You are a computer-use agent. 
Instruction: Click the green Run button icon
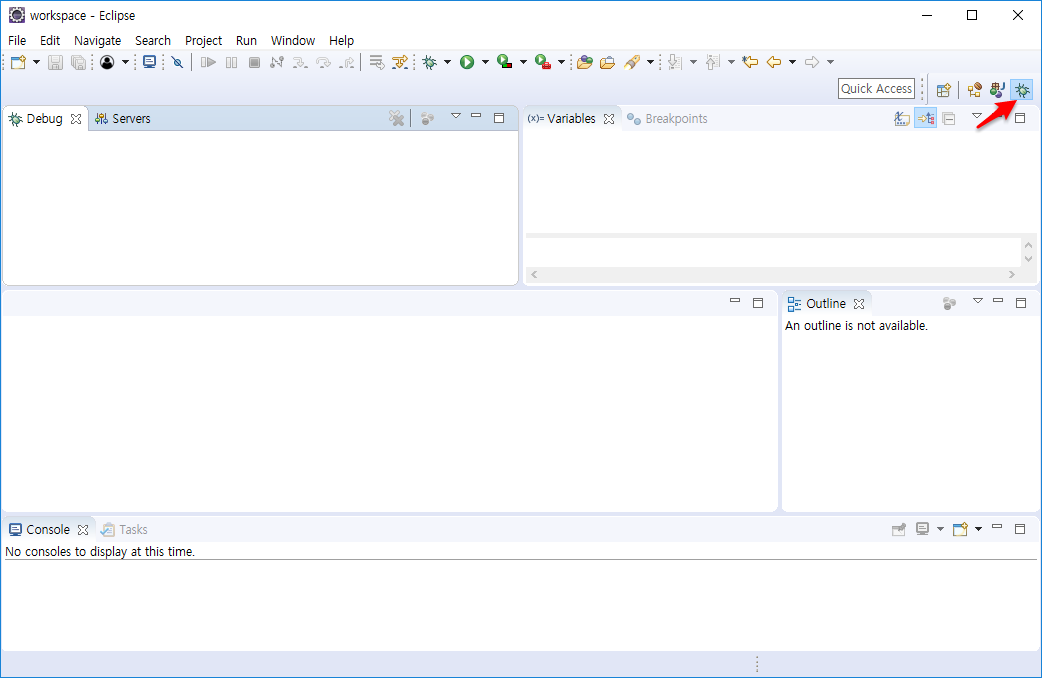click(467, 62)
